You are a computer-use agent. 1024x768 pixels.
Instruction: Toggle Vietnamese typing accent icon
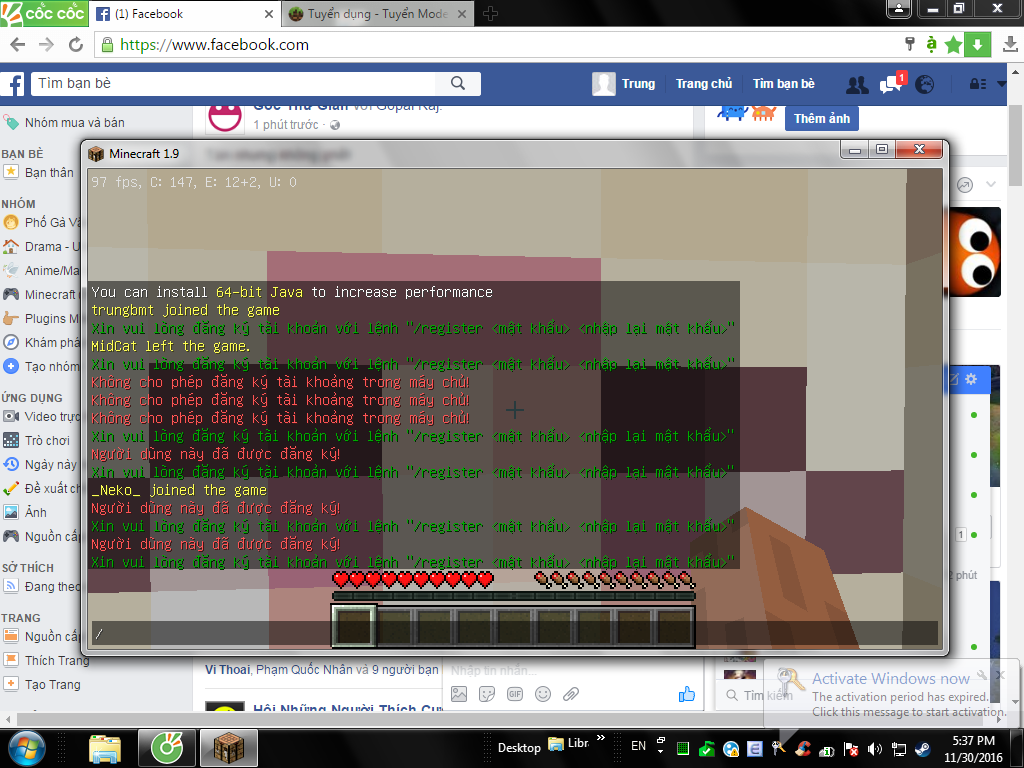pos(931,44)
